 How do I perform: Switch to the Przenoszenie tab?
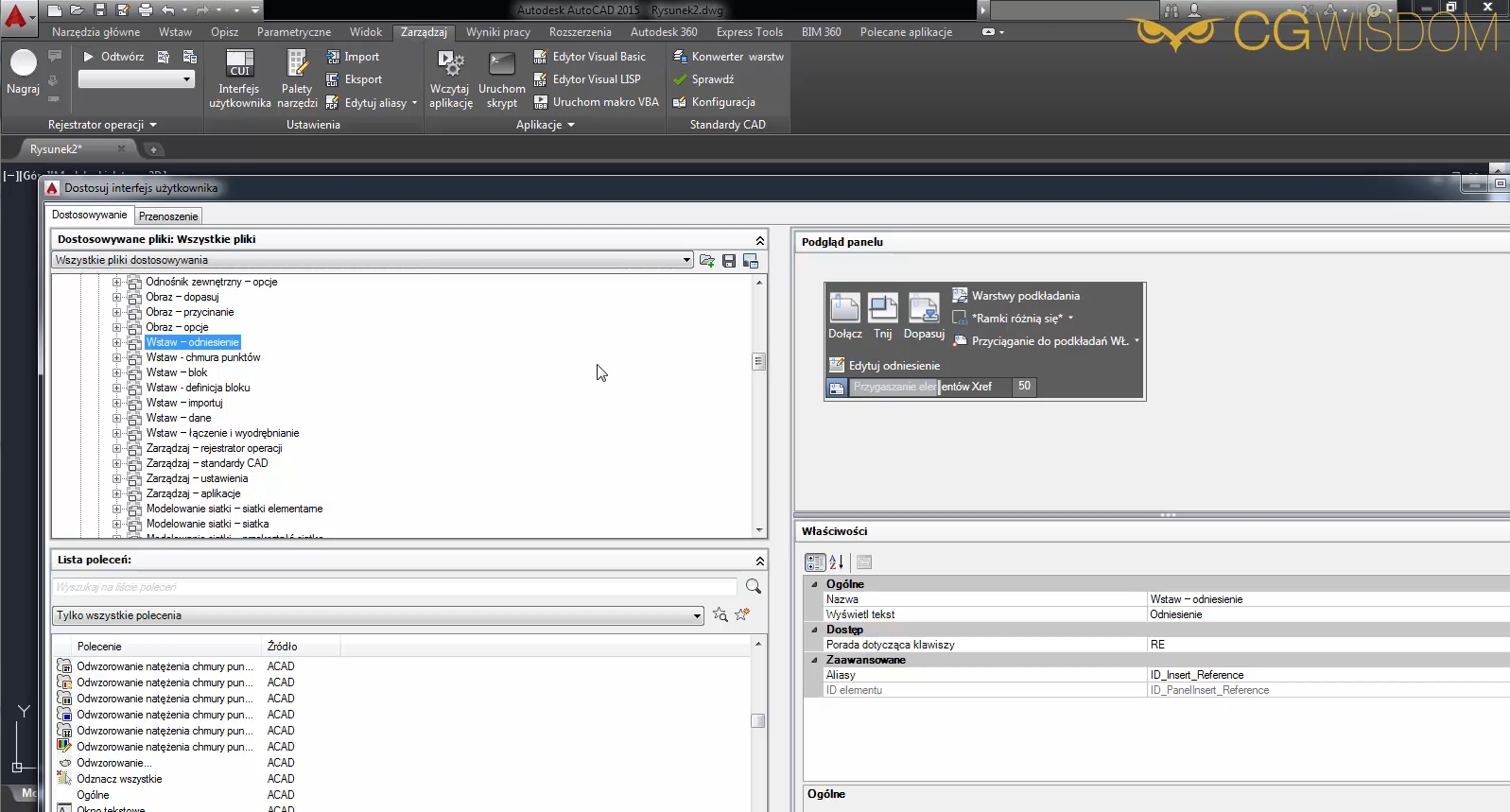coord(168,216)
